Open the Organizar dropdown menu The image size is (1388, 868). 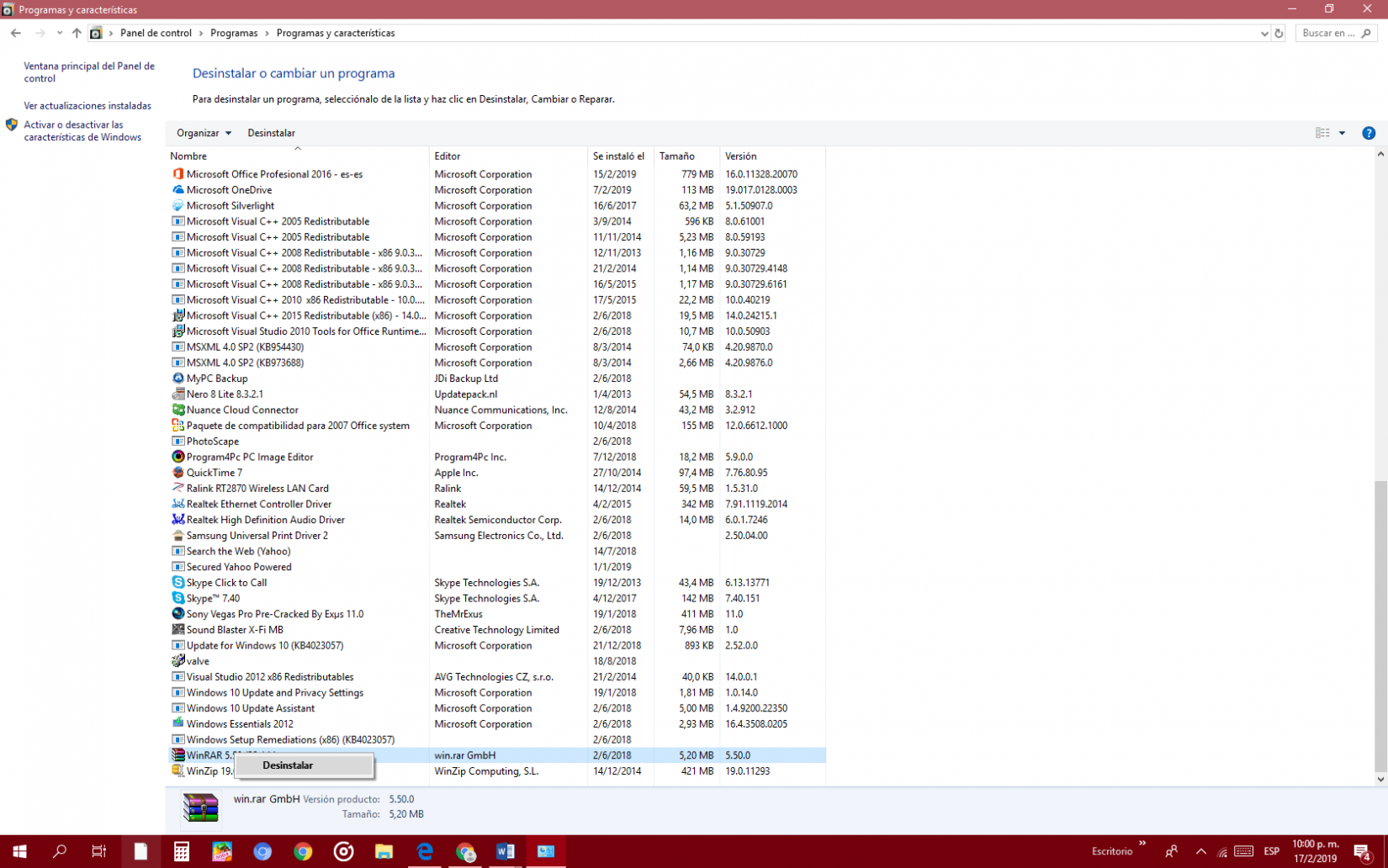(x=204, y=133)
